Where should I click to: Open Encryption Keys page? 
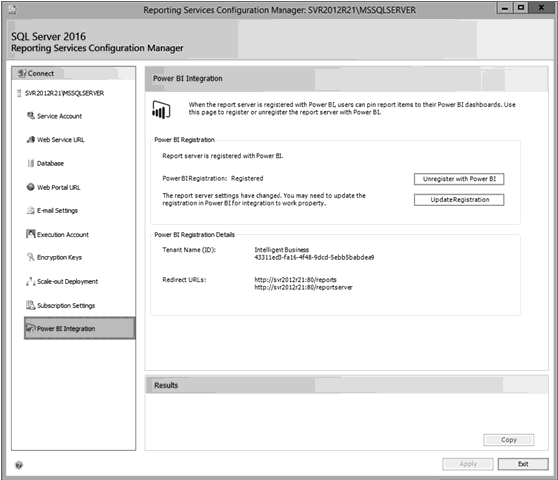[59, 257]
